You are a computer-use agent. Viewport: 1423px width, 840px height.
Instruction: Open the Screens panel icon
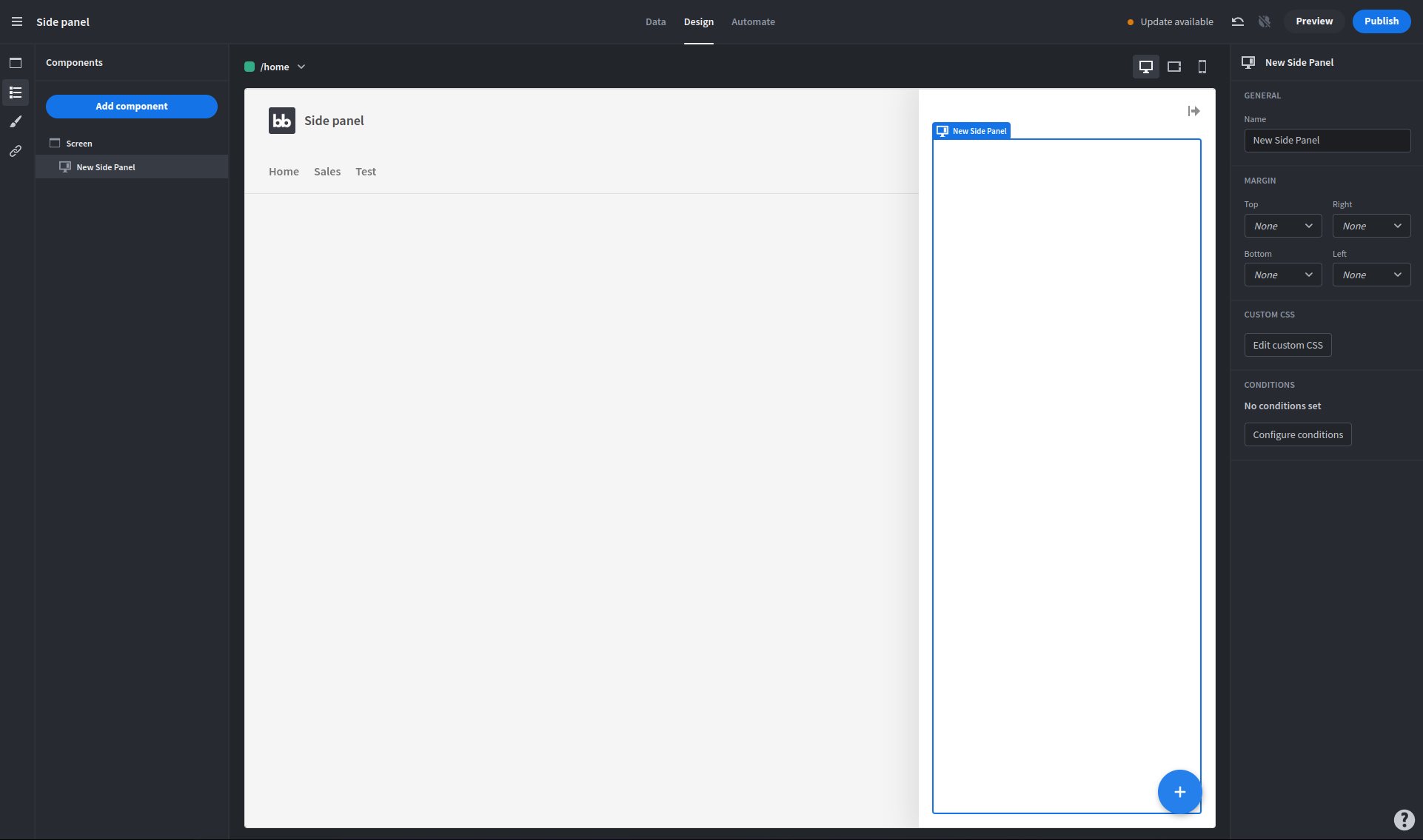pyautogui.click(x=16, y=63)
